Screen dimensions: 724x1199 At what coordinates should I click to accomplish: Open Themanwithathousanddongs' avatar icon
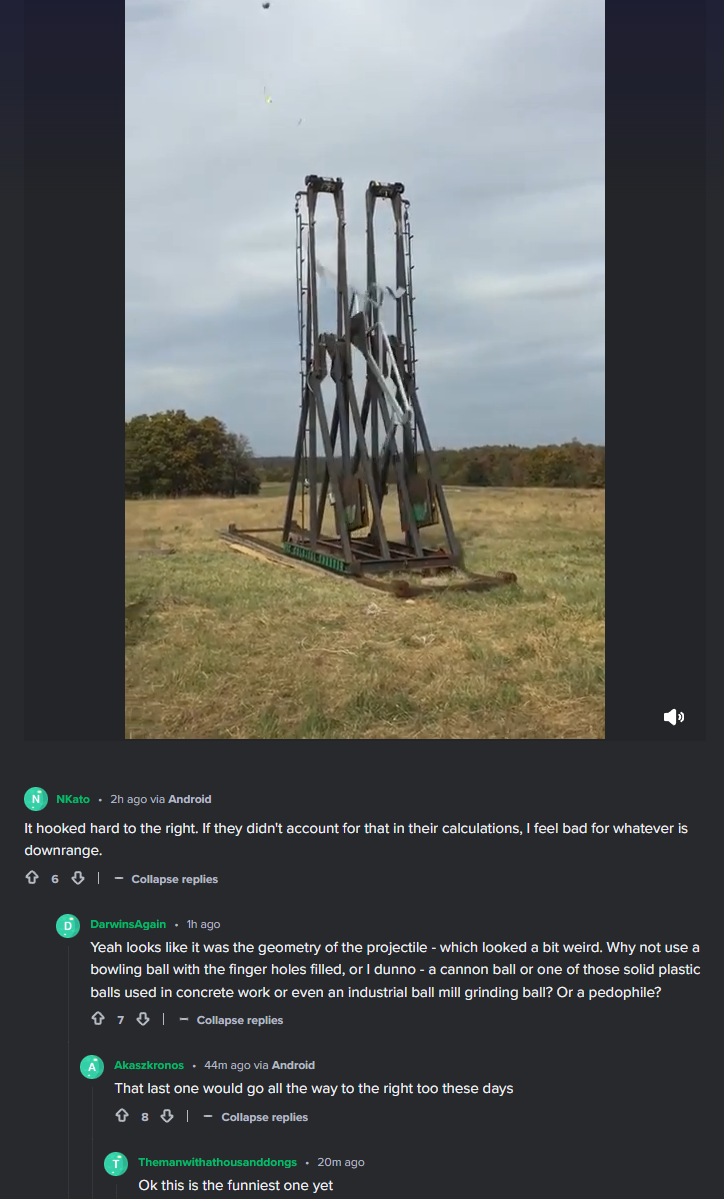[x=116, y=1163]
